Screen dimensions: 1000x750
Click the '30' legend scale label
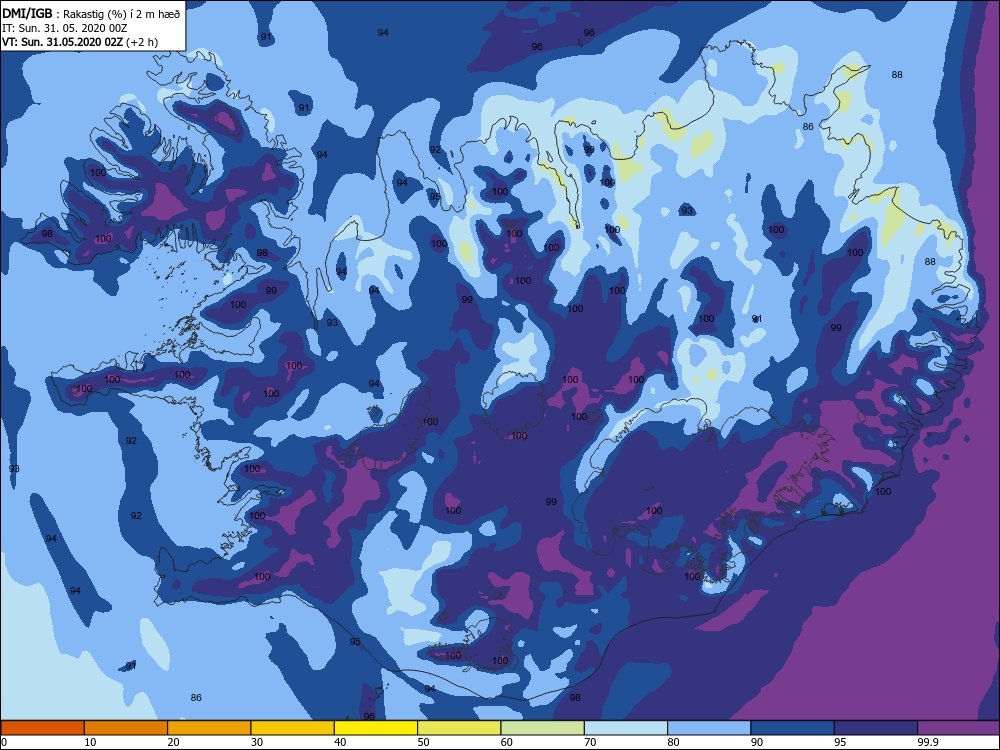pyautogui.click(x=257, y=742)
